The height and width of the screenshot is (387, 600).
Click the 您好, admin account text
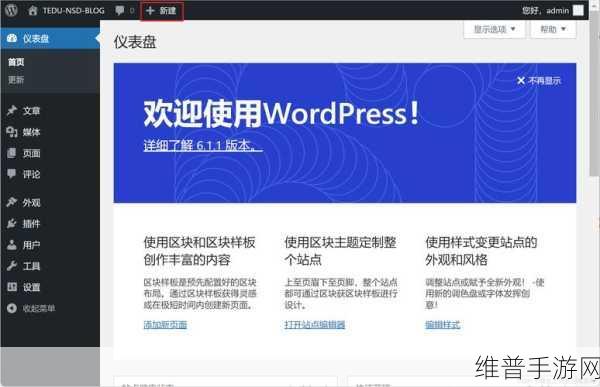pyautogui.click(x=546, y=11)
